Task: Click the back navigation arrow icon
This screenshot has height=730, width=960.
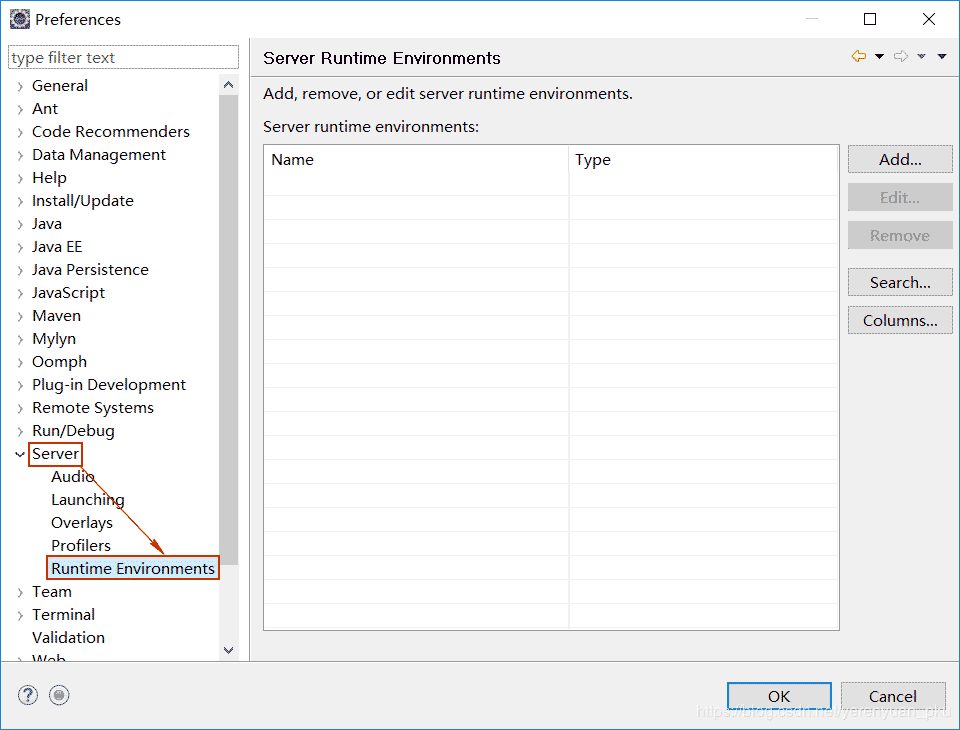Action: coord(859,56)
